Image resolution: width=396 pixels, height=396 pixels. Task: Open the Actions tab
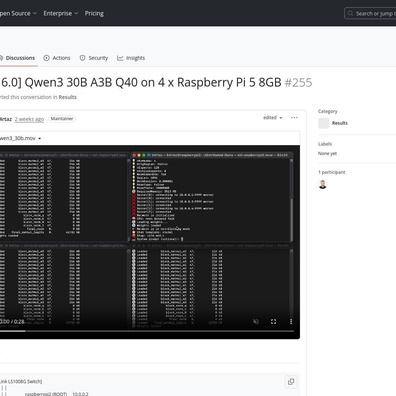[x=57, y=58]
